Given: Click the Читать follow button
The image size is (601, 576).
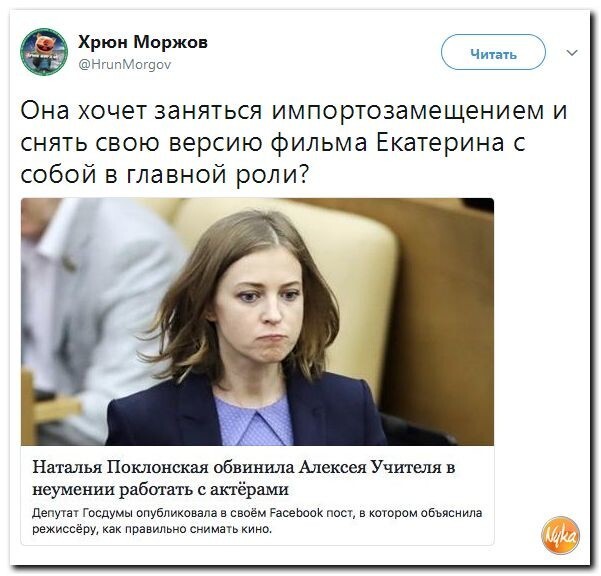Looking at the screenshot, I should coord(493,52).
